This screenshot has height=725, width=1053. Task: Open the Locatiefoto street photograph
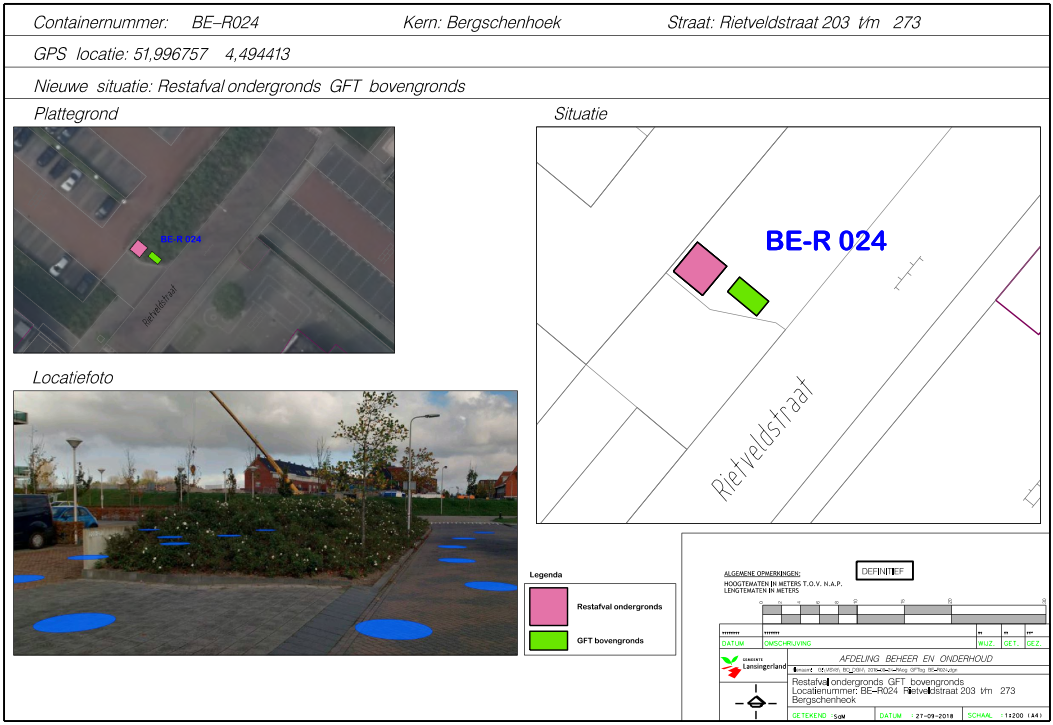coord(265,522)
